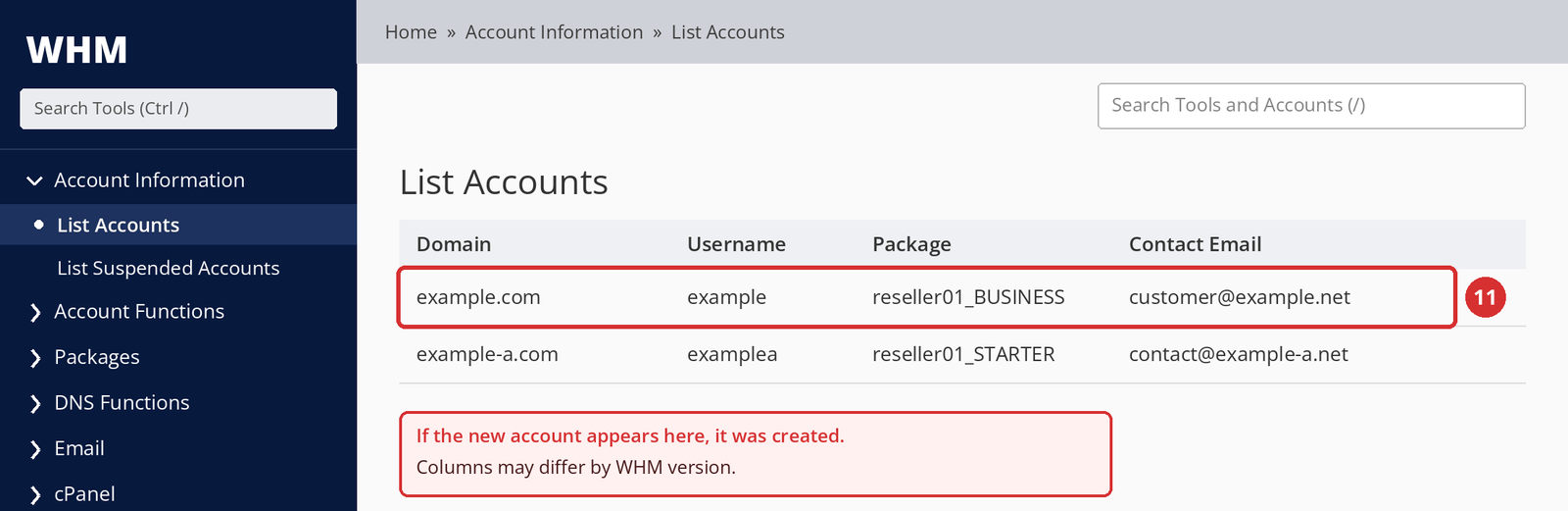Image resolution: width=1568 pixels, height=511 pixels.
Task: Click the example.com domain cell
Action: 478,297
